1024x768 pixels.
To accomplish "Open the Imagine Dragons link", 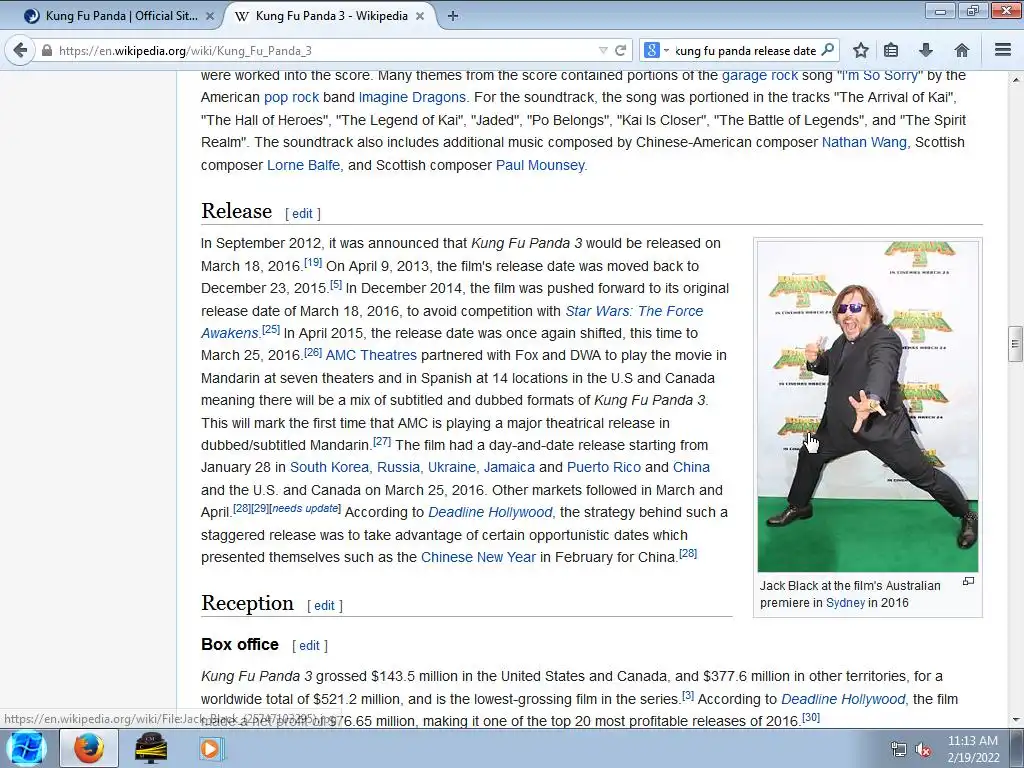I will tap(412, 97).
